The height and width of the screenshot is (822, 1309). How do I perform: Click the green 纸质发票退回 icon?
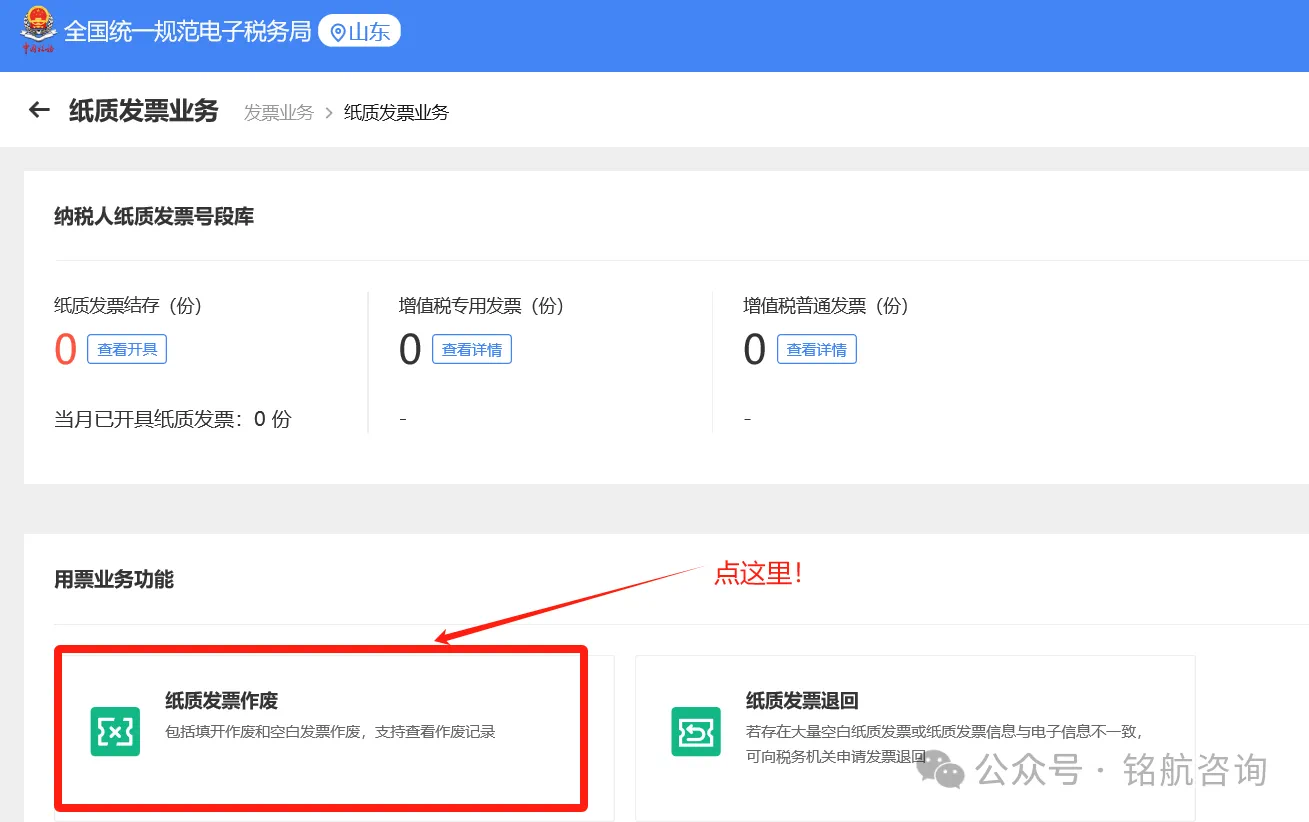point(696,731)
